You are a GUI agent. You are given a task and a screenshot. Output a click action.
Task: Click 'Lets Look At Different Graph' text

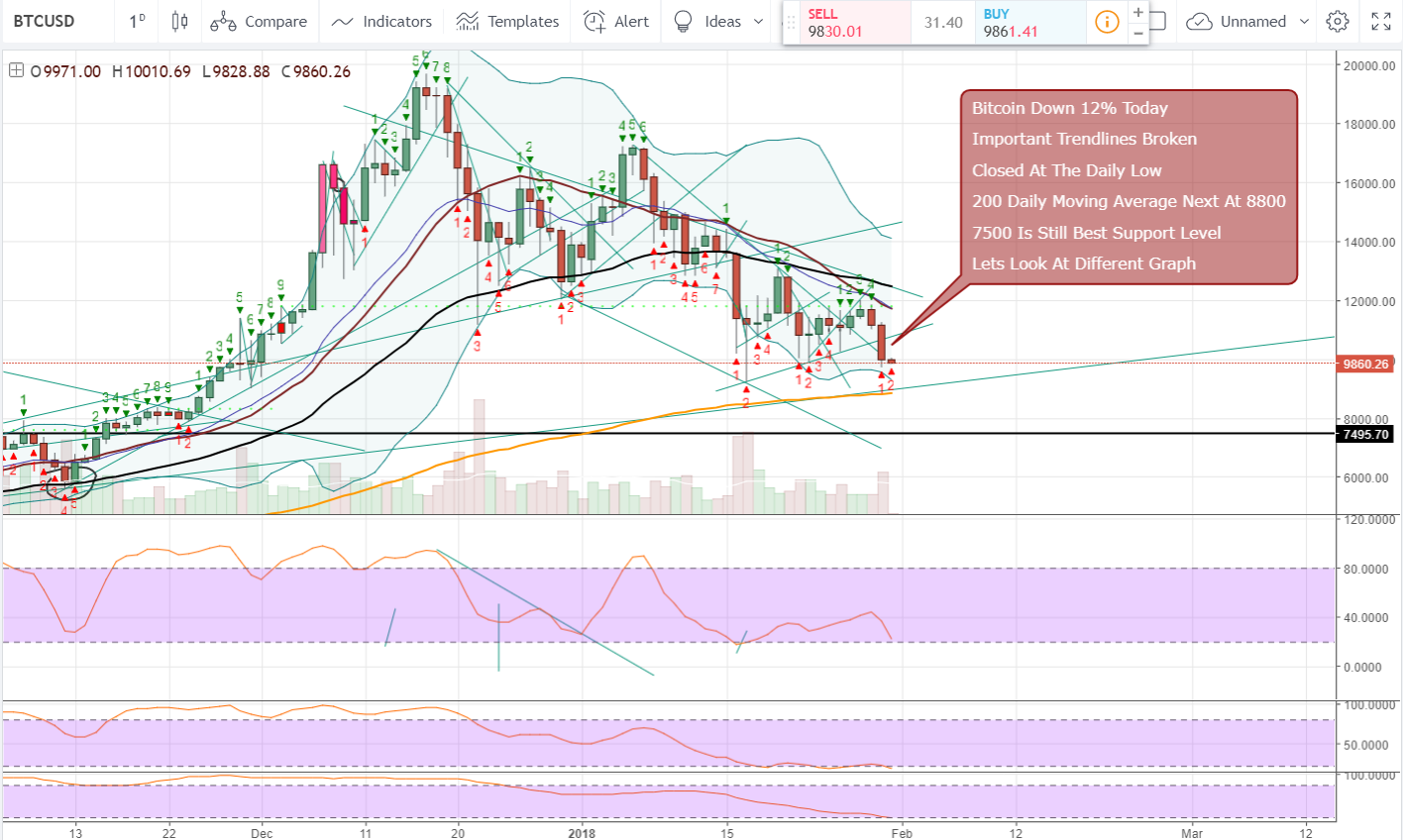point(1084,263)
